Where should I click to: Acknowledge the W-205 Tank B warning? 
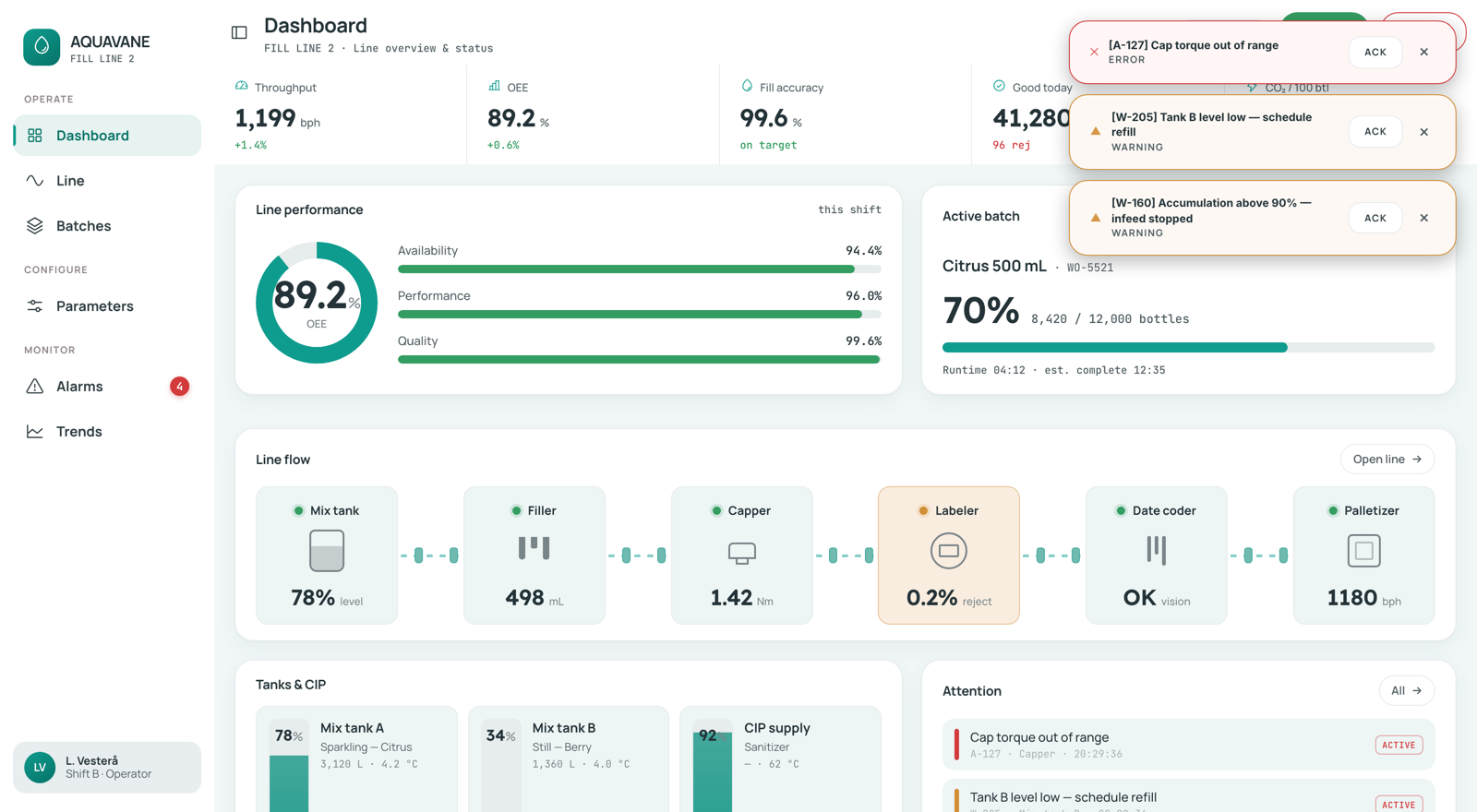pos(1375,132)
